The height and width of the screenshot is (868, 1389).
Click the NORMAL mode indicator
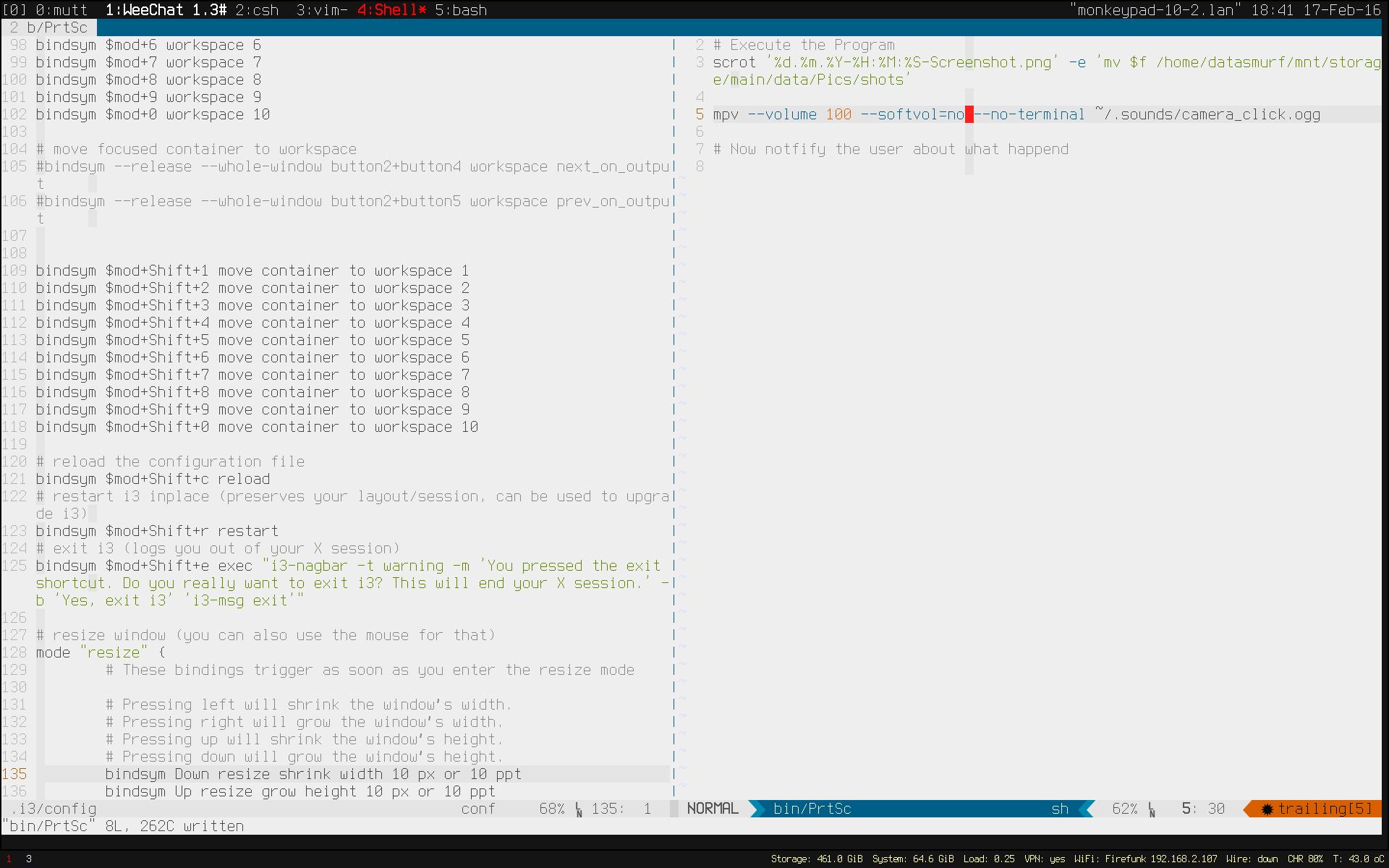tap(713, 809)
